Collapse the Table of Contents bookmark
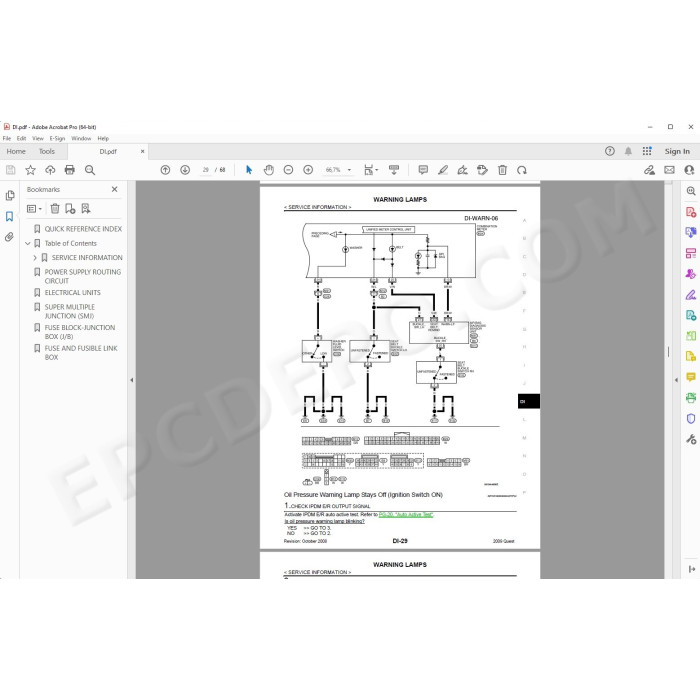This screenshot has width=700, height=700. (28, 243)
